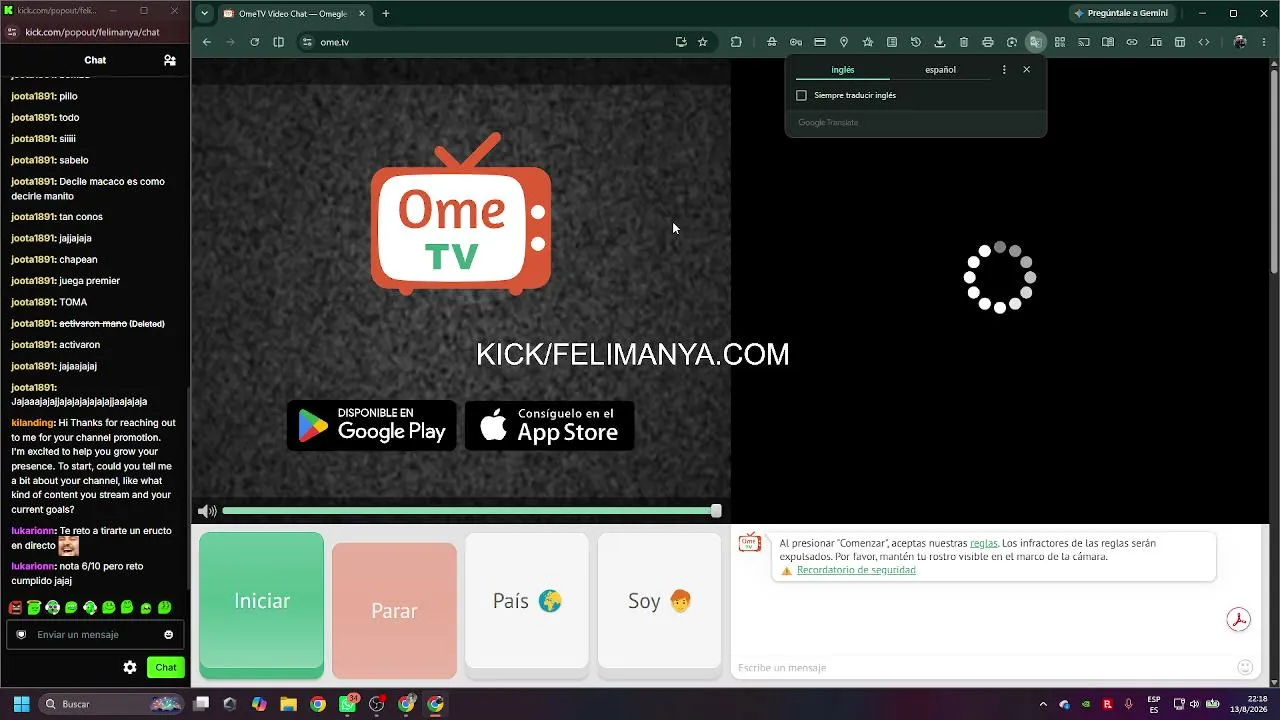1280x720 pixels.
Task: Open the App Store download badge
Action: pyautogui.click(x=549, y=426)
